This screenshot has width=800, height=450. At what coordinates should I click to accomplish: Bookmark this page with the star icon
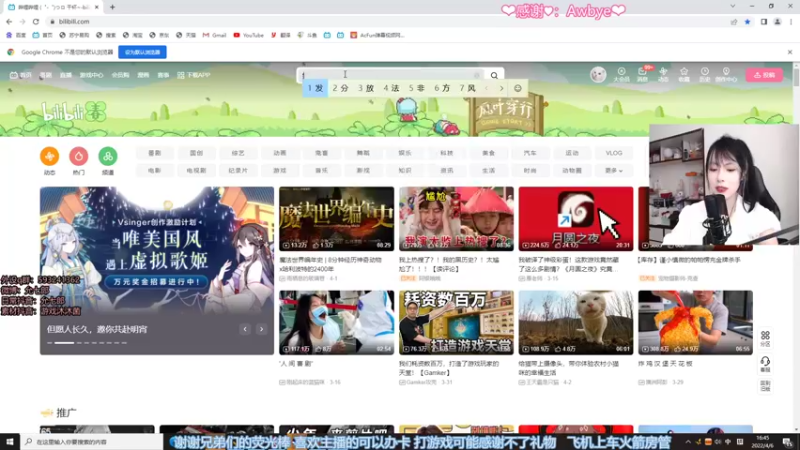[747, 21]
